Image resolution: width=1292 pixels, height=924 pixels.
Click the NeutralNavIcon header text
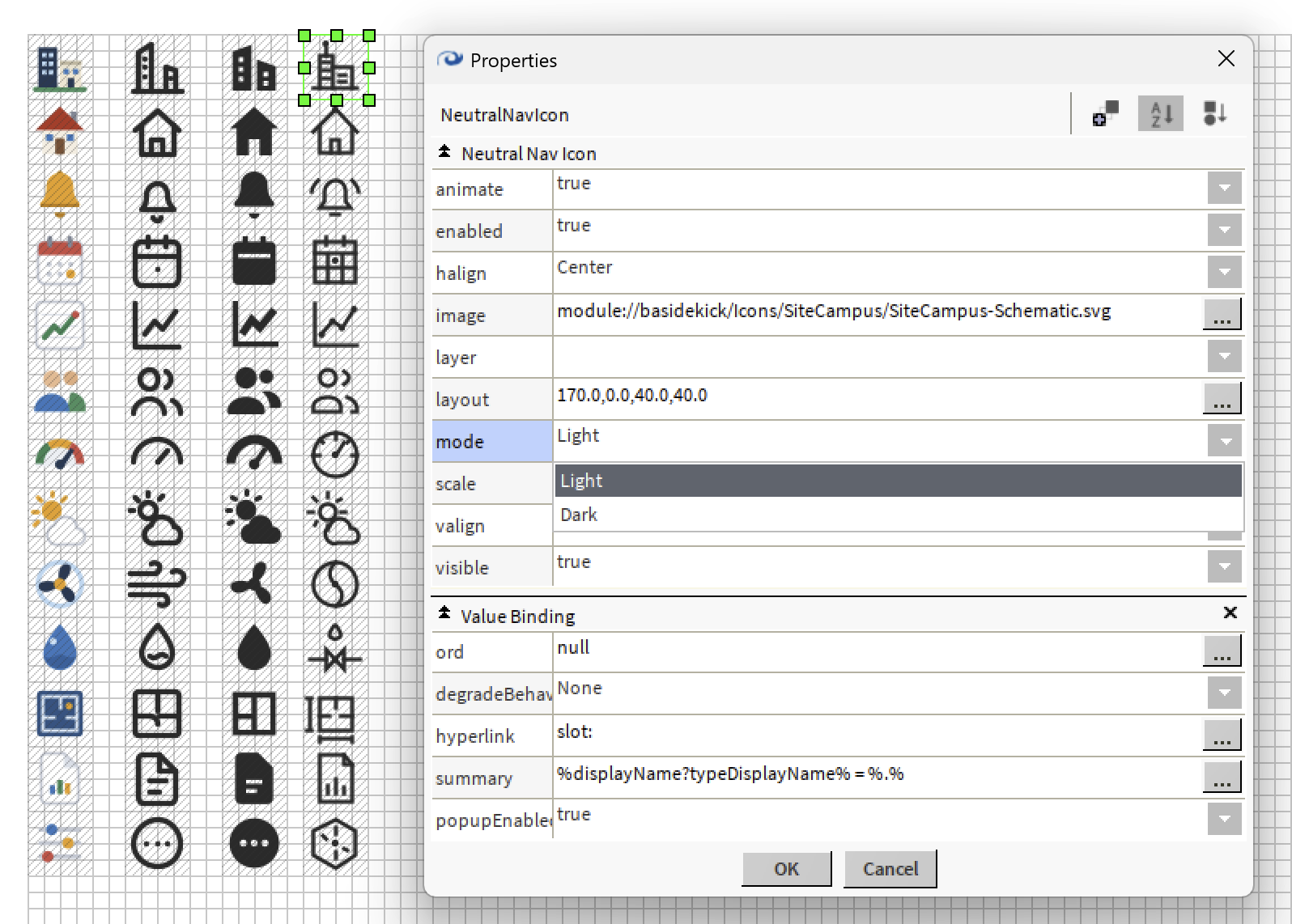[504, 115]
